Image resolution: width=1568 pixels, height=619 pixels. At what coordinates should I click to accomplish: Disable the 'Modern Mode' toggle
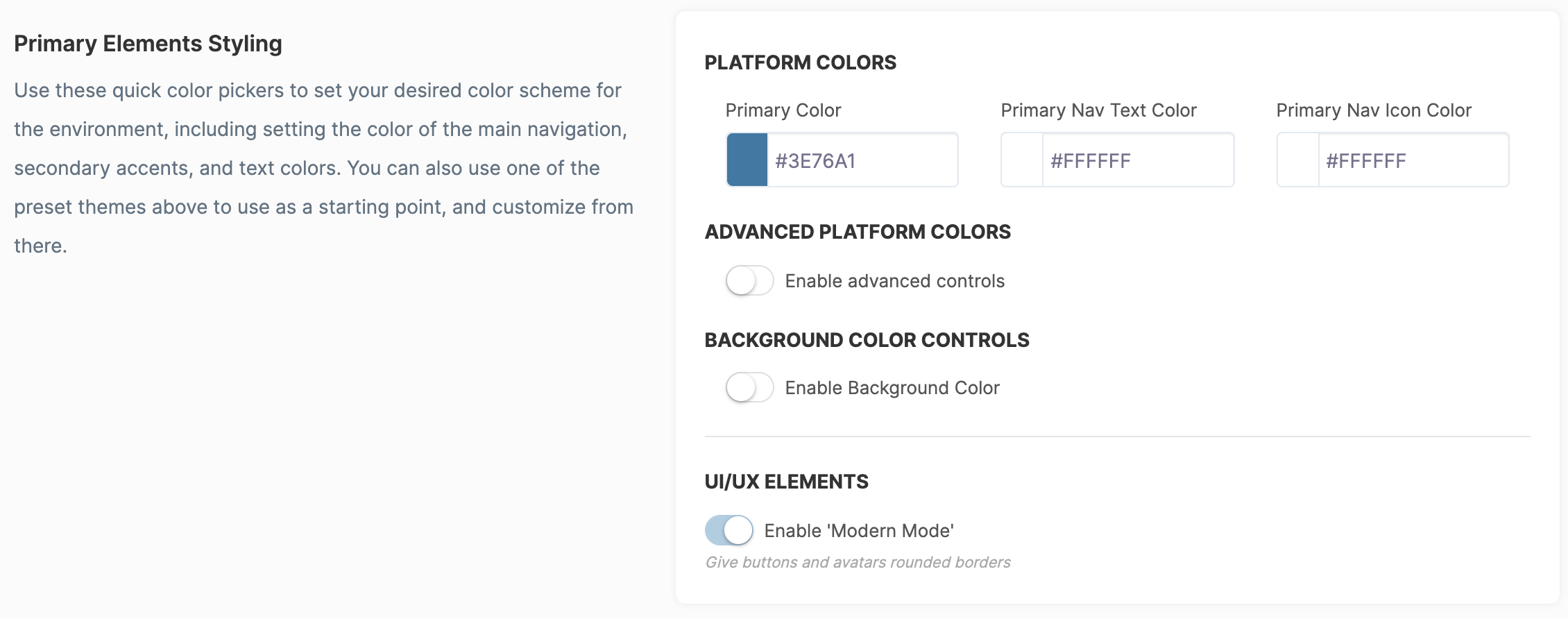(729, 531)
